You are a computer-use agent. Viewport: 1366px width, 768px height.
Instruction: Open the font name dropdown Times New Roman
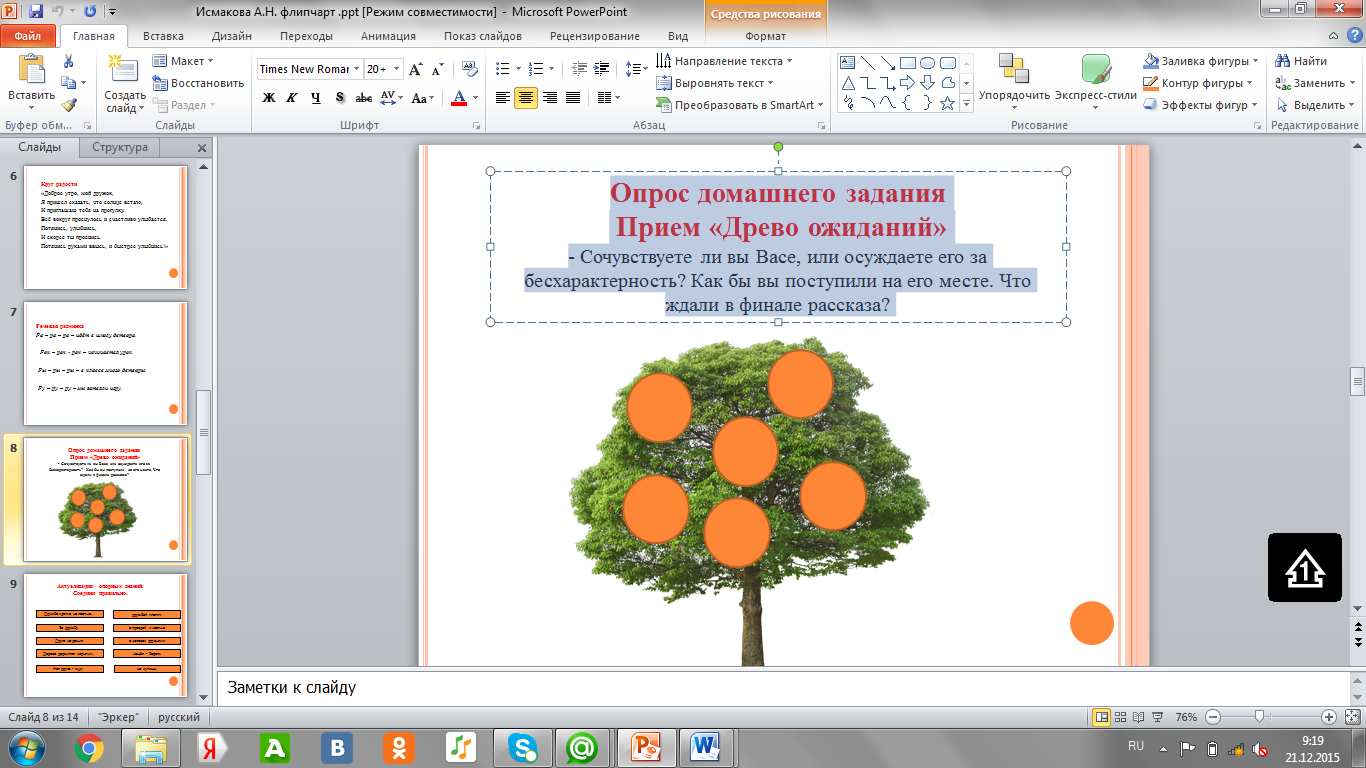click(355, 69)
